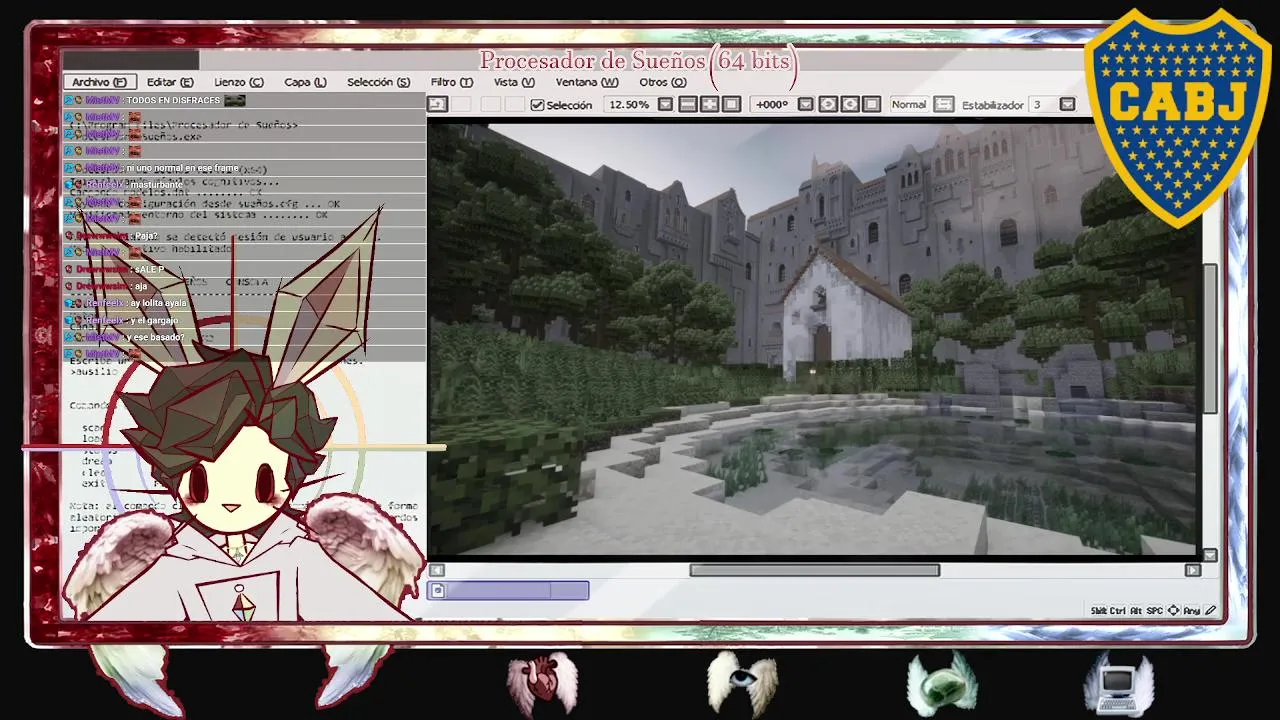Click the rotate right icon in toolbar
This screenshot has height=720, width=1280.
coord(850,105)
